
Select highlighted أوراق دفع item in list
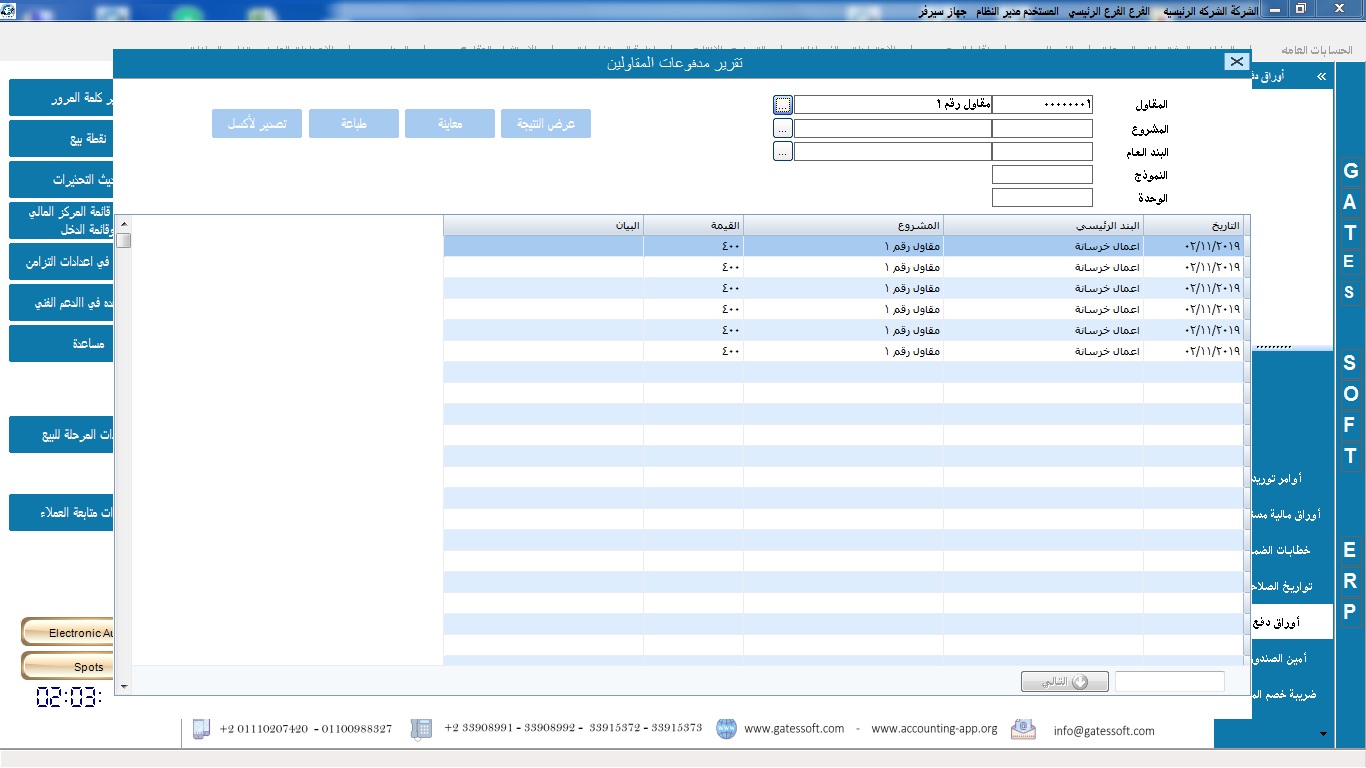point(1292,622)
